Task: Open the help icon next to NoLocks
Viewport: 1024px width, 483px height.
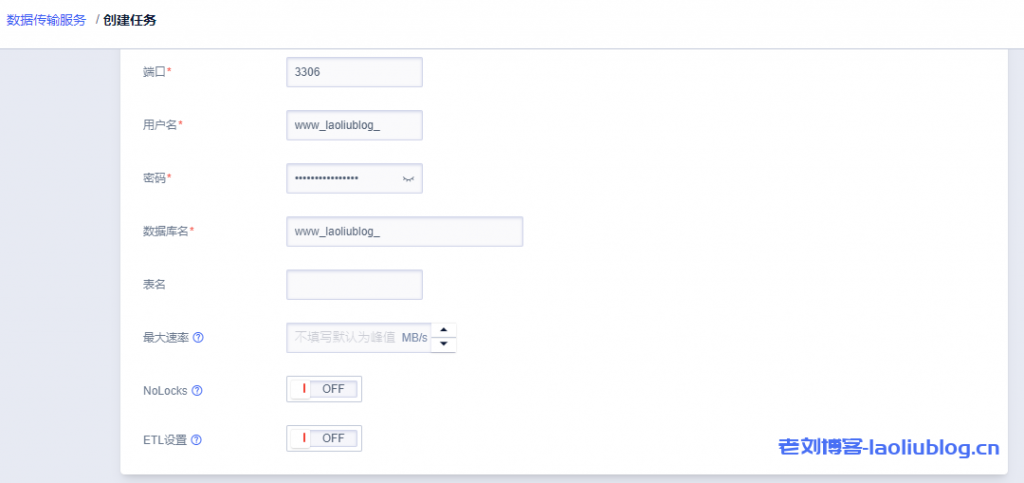Action: pyautogui.click(x=197, y=390)
